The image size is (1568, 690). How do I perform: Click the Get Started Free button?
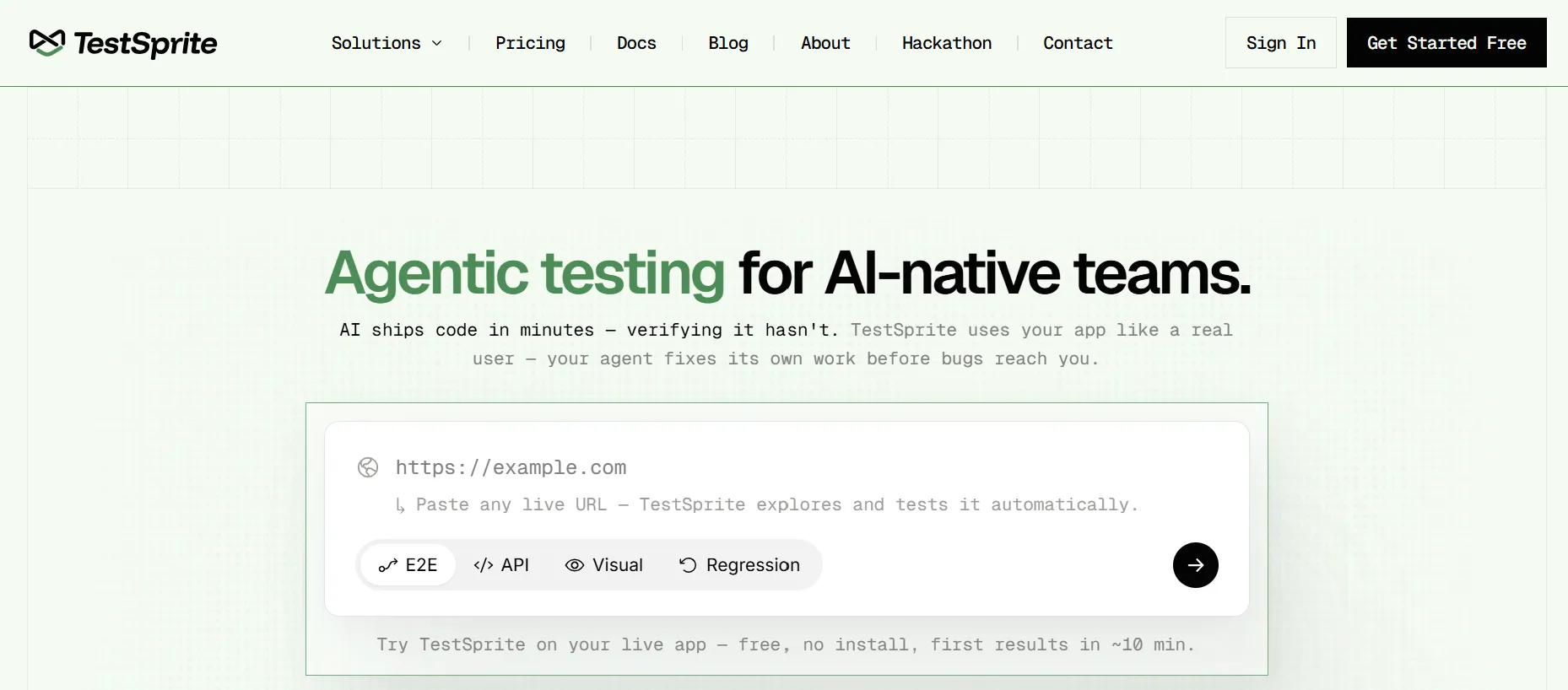[1446, 42]
